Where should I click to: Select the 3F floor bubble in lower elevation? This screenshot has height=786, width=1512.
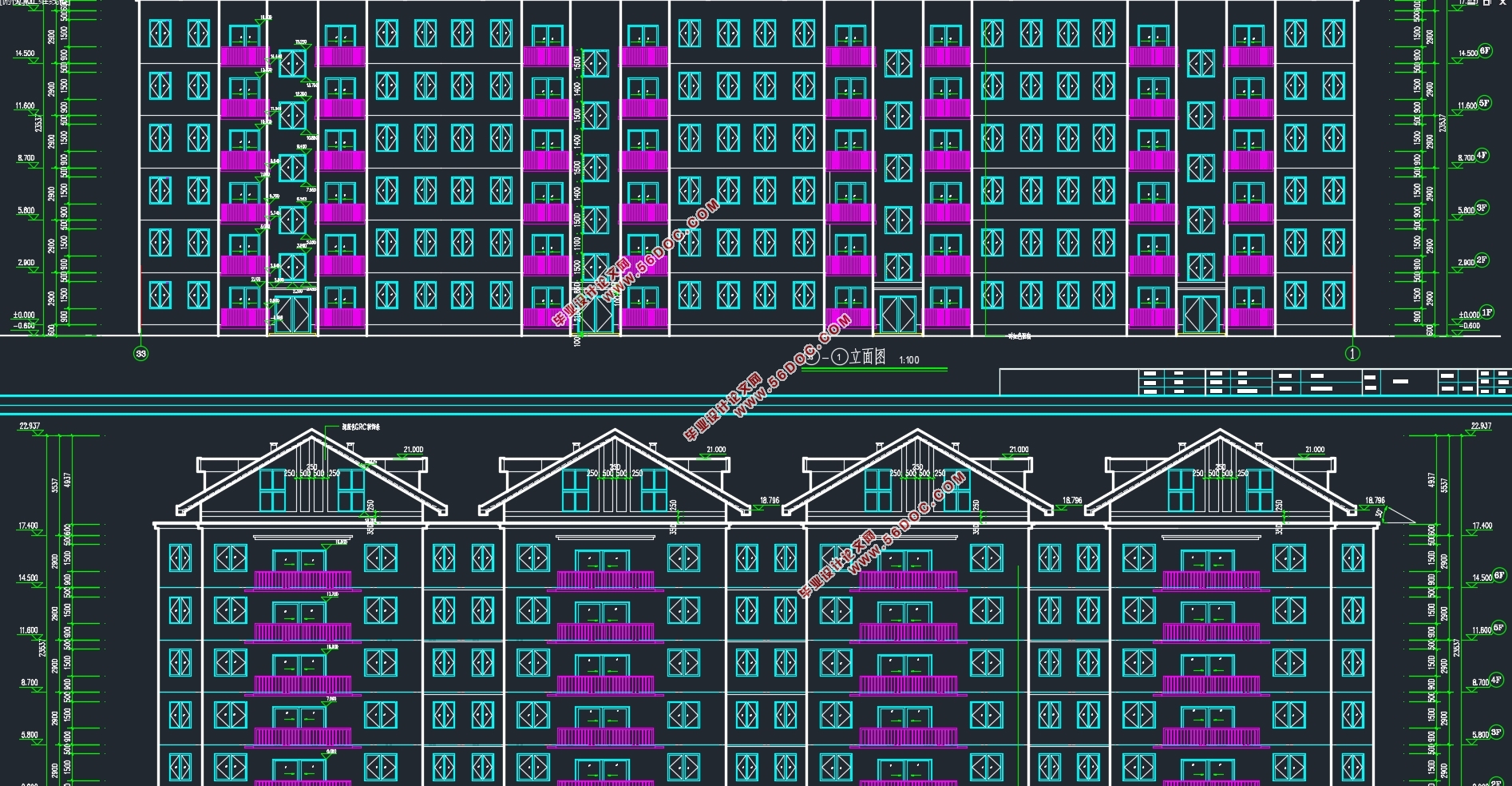click(x=1497, y=732)
